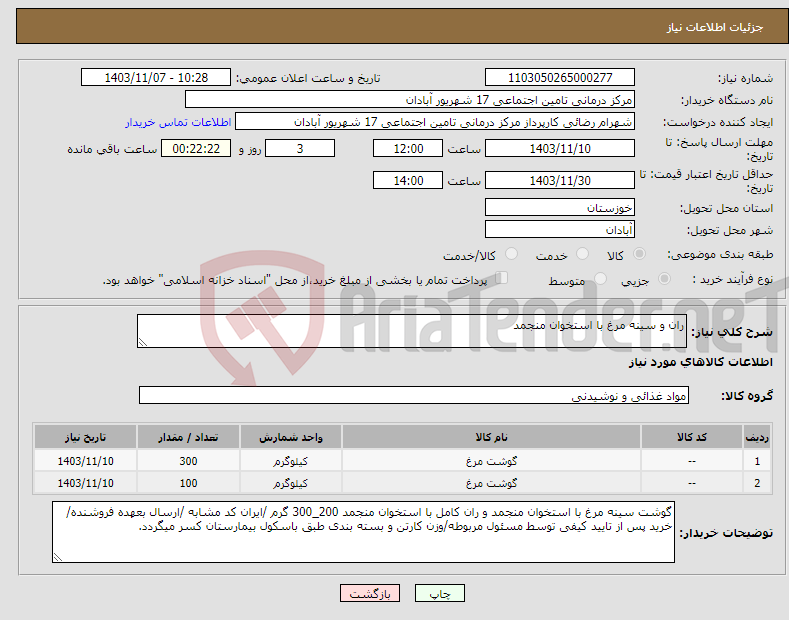This screenshot has width=789, height=620.
Task: Click the price validity date 1403/11/30 field
Action: point(560,180)
